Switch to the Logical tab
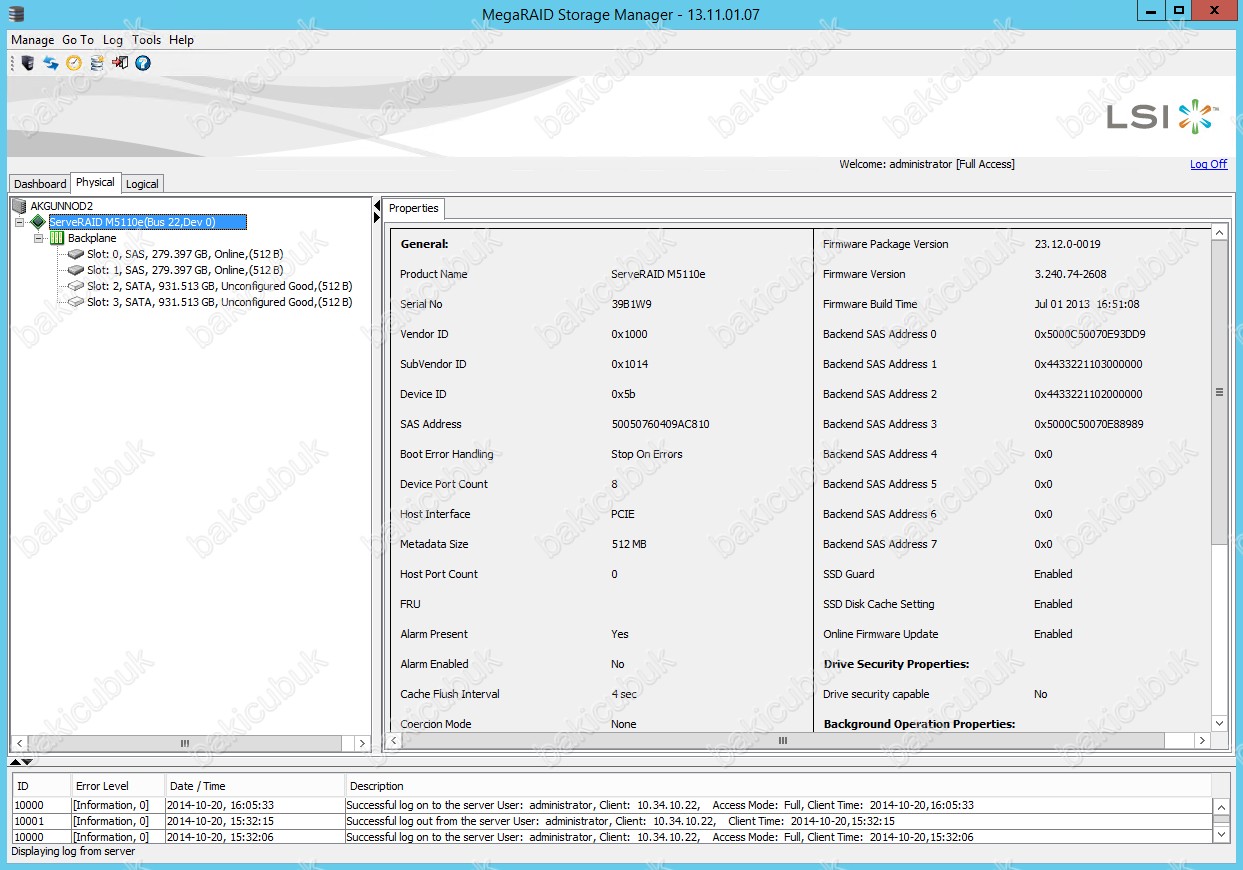Viewport: 1243px width, 870px height. point(142,184)
